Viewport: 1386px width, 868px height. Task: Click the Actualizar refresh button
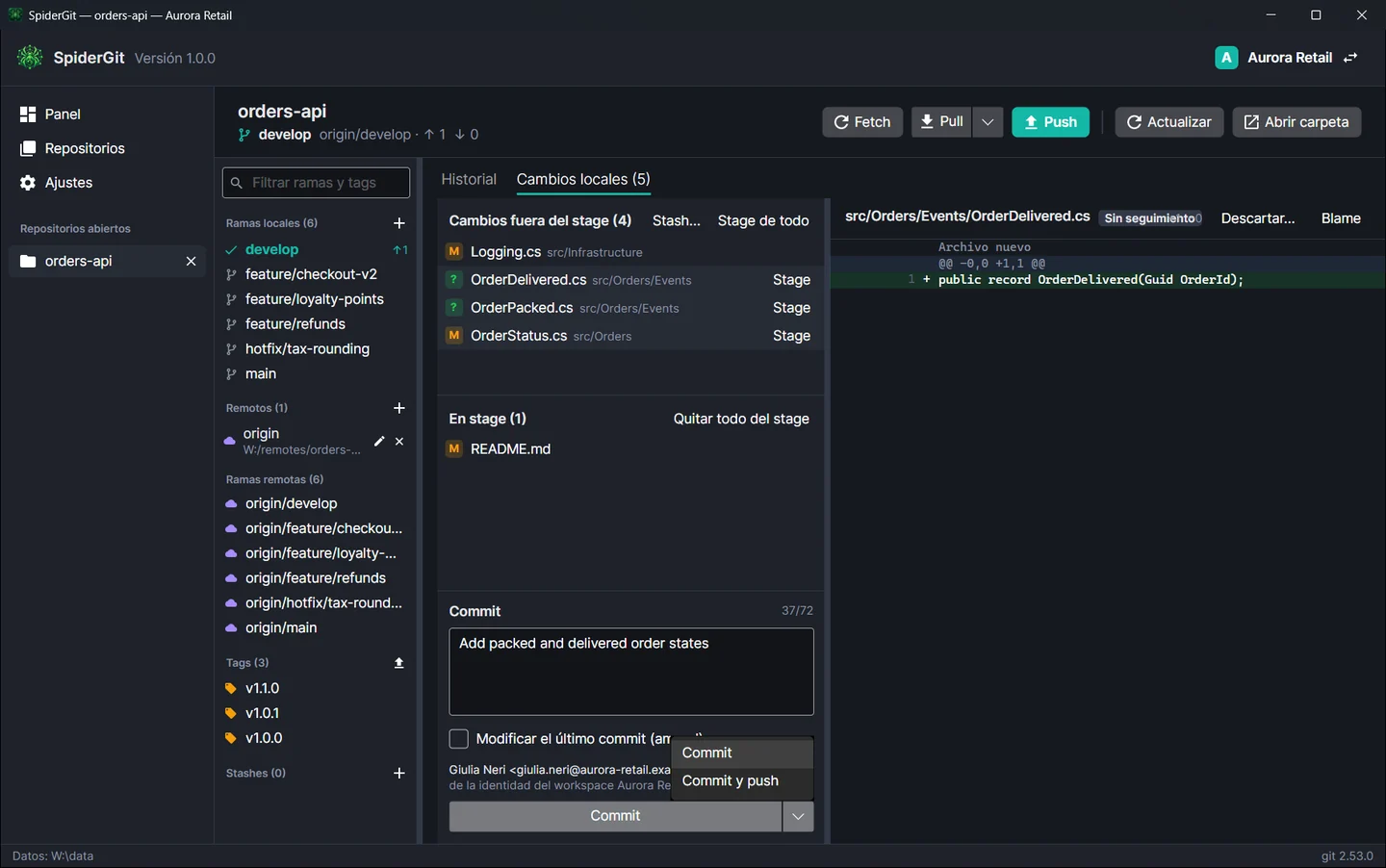click(x=1169, y=122)
